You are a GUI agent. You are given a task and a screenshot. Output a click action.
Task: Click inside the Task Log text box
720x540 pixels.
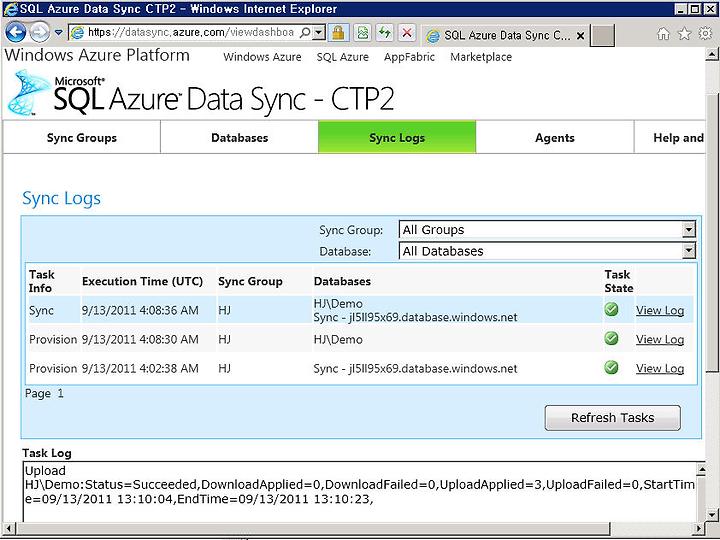click(x=359, y=491)
